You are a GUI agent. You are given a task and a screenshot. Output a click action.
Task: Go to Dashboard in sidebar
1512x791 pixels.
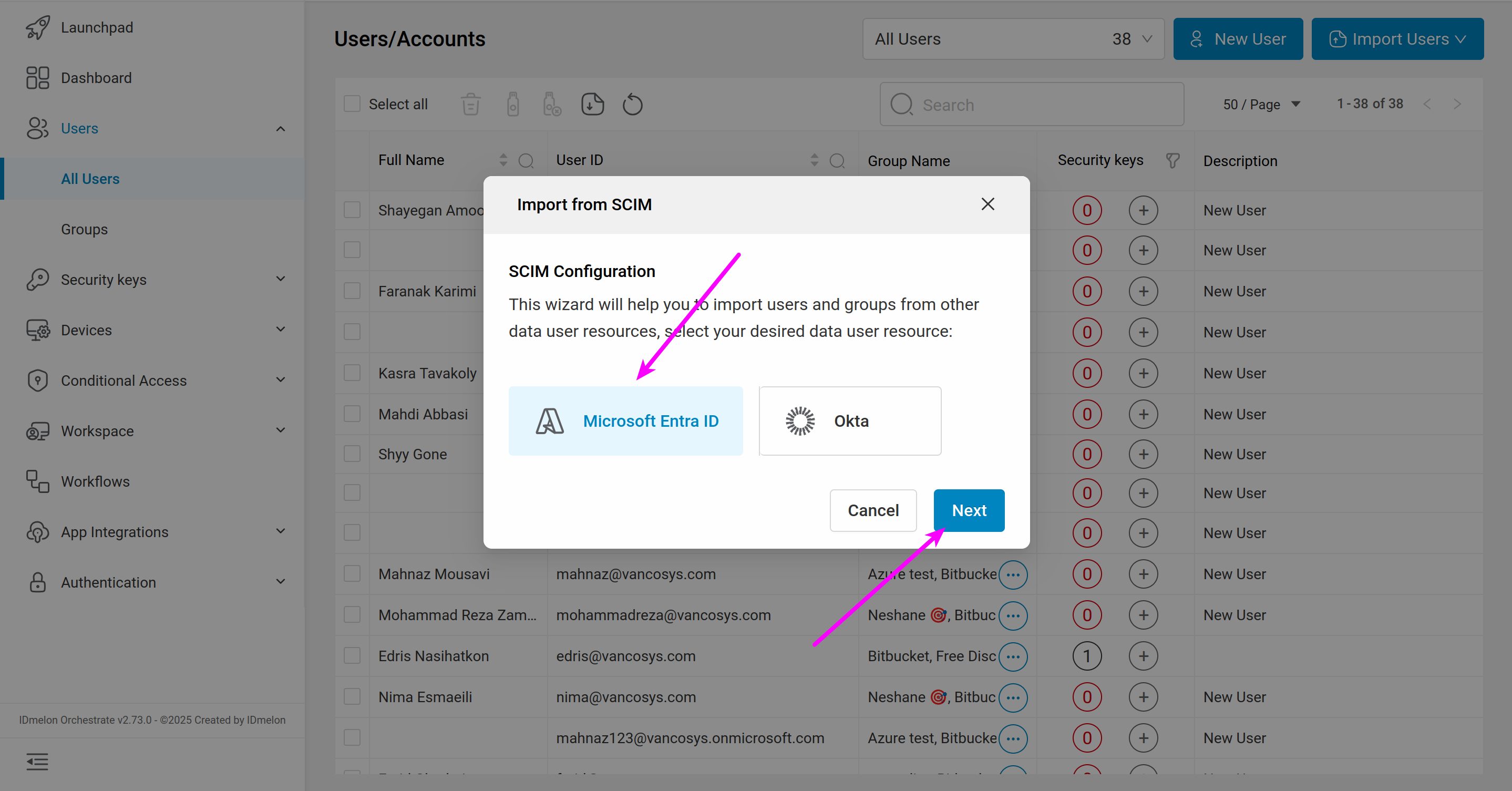[x=96, y=78]
